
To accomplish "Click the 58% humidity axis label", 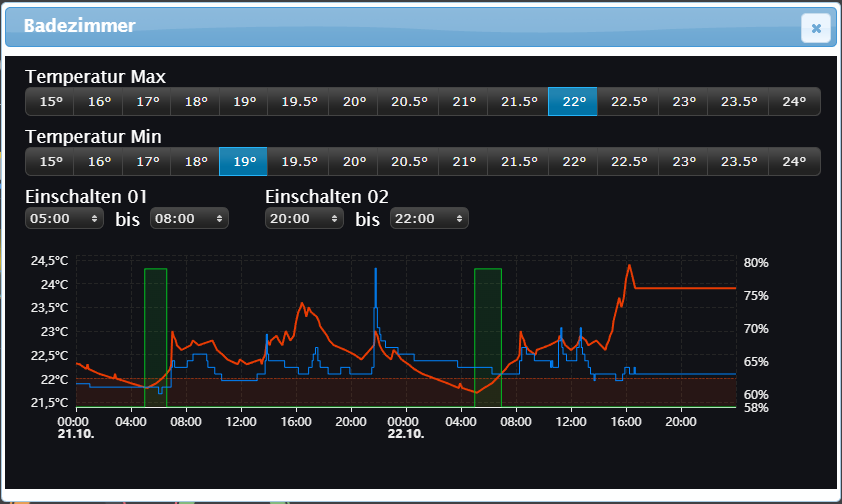I will tap(756, 408).
